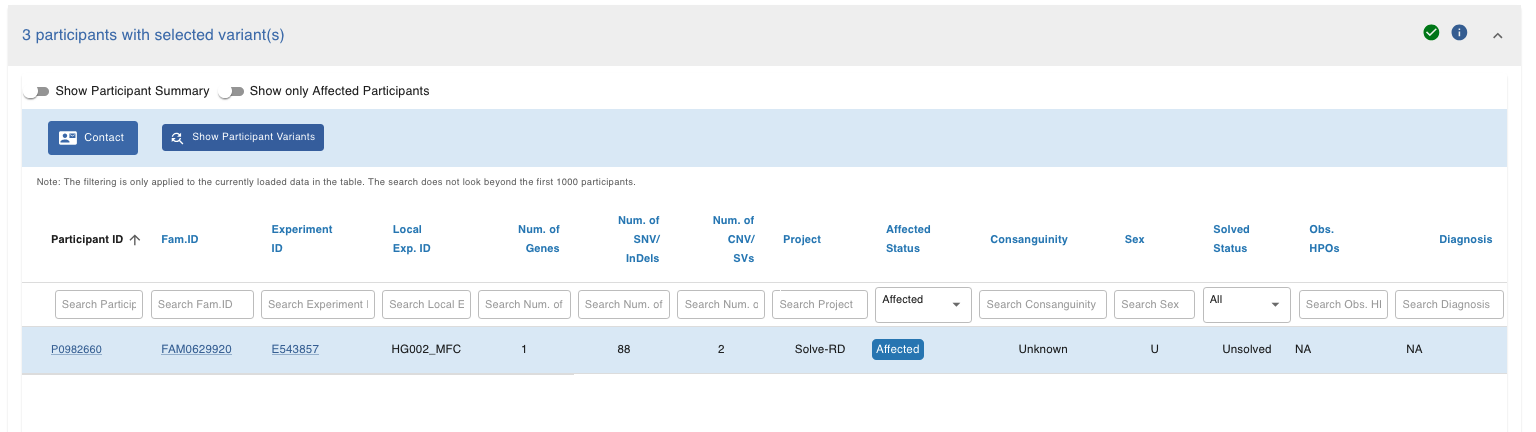Open experiment link E543857
This screenshot has height=432, width=1536.
295,349
